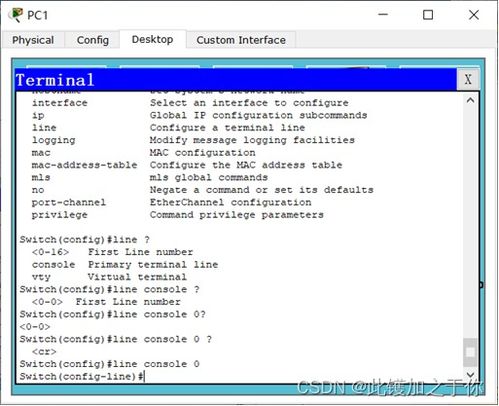Close the Terminal with its X button

point(468,79)
